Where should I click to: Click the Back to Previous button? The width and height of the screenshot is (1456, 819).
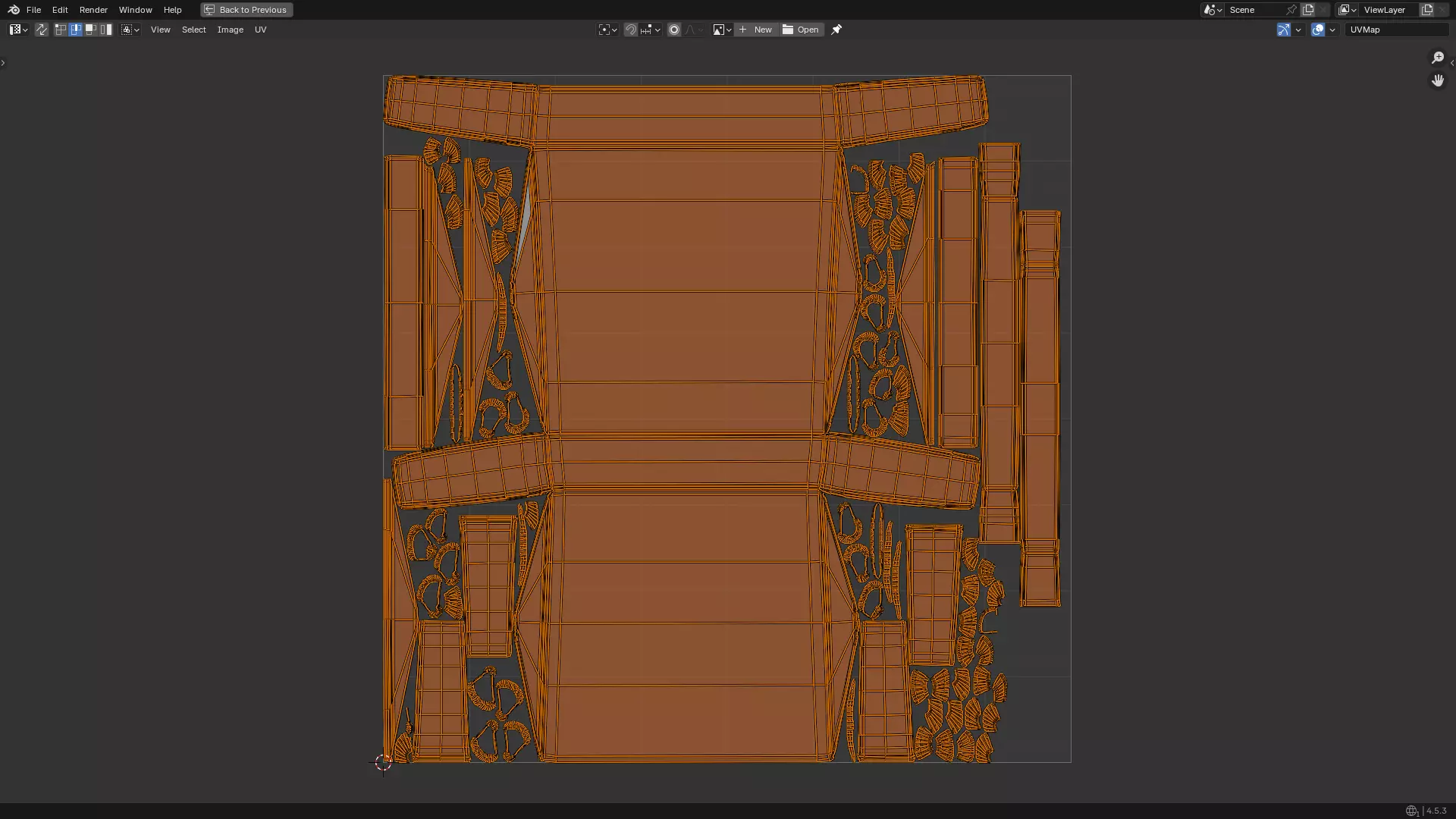[x=246, y=10]
